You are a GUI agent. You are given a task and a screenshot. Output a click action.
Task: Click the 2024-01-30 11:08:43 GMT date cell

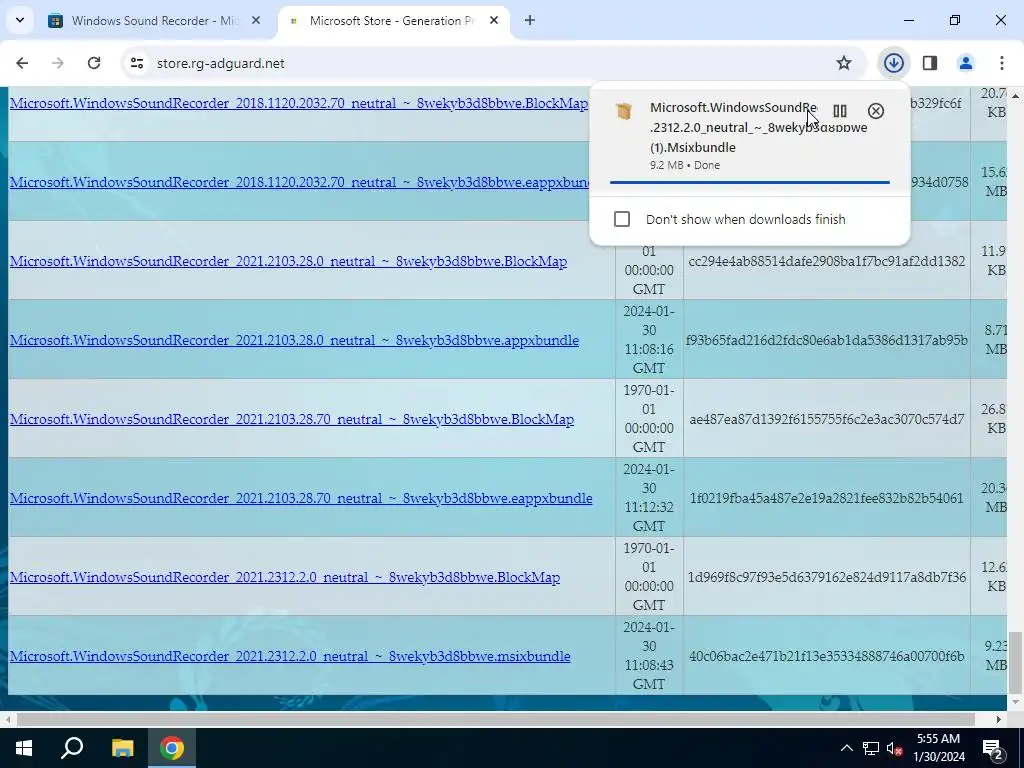tap(649, 656)
